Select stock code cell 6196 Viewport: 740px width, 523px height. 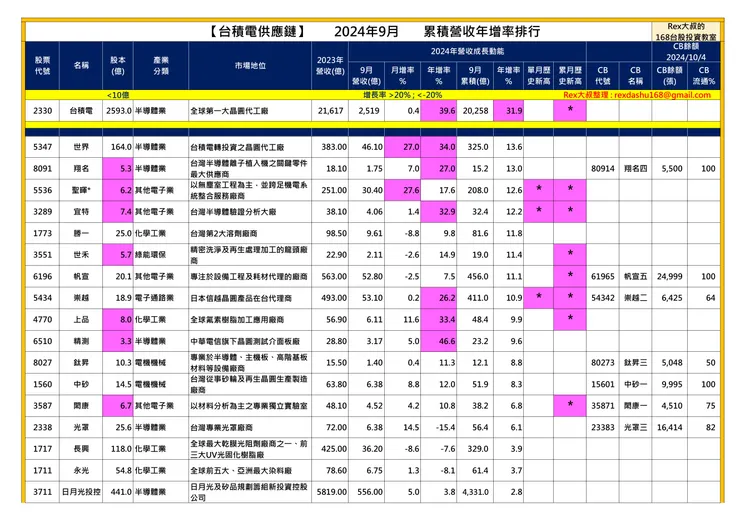42,276
